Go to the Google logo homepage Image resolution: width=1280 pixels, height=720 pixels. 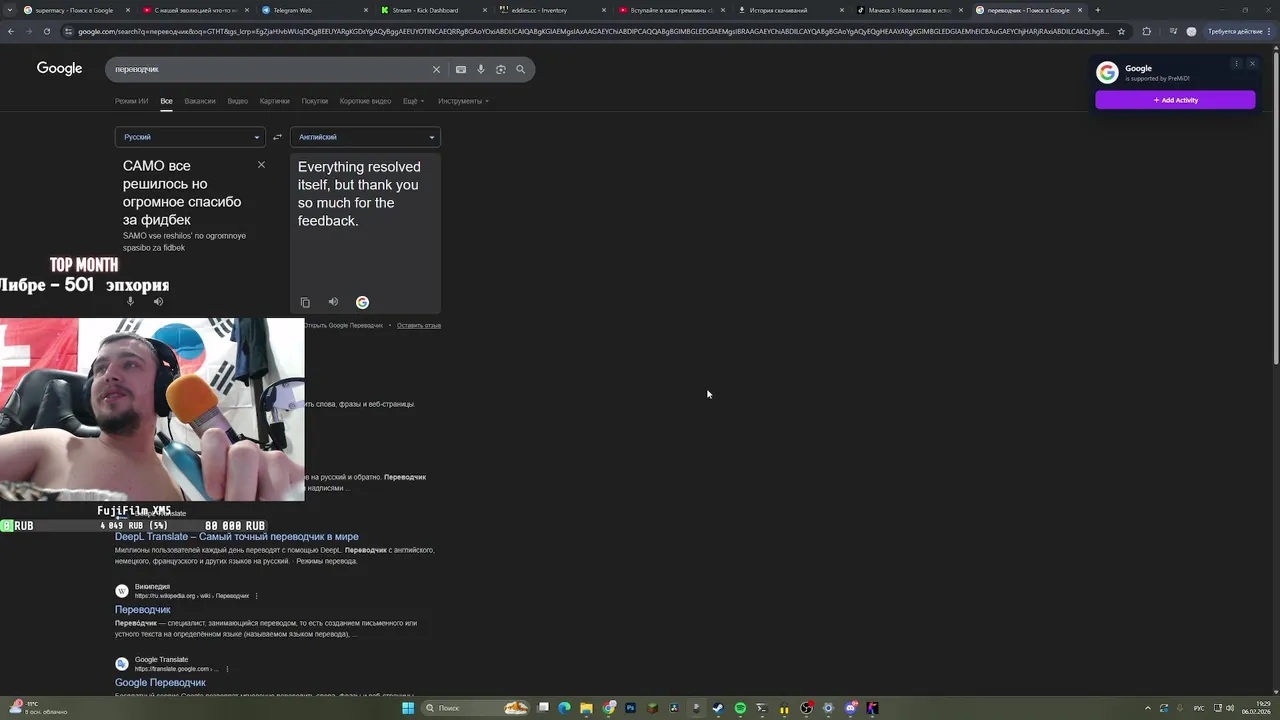[x=59, y=68]
